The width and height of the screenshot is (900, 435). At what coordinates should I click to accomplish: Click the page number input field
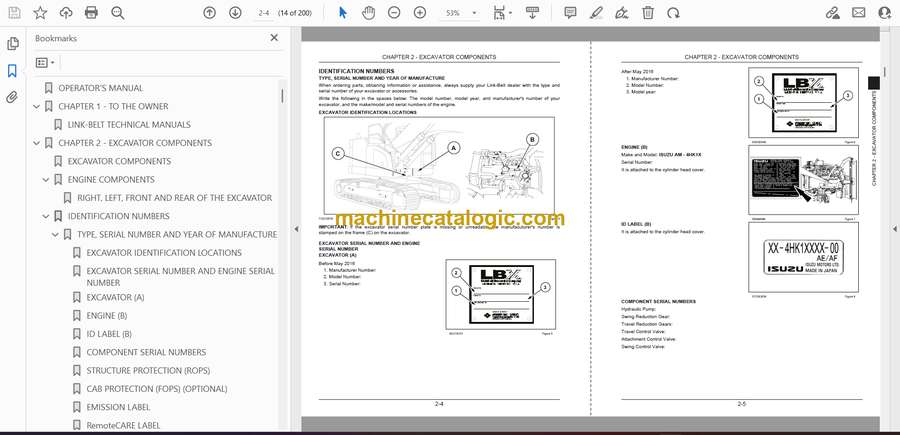tap(265, 13)
